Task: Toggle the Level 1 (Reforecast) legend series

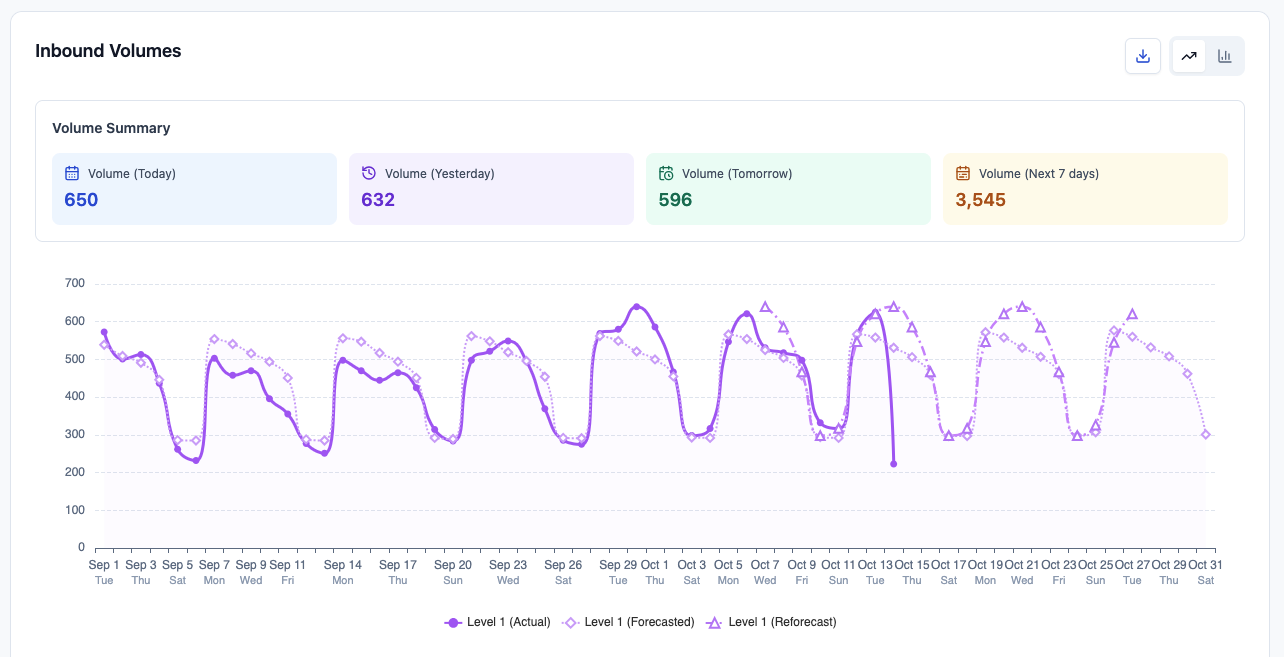Action: click(x=771, y=622)
